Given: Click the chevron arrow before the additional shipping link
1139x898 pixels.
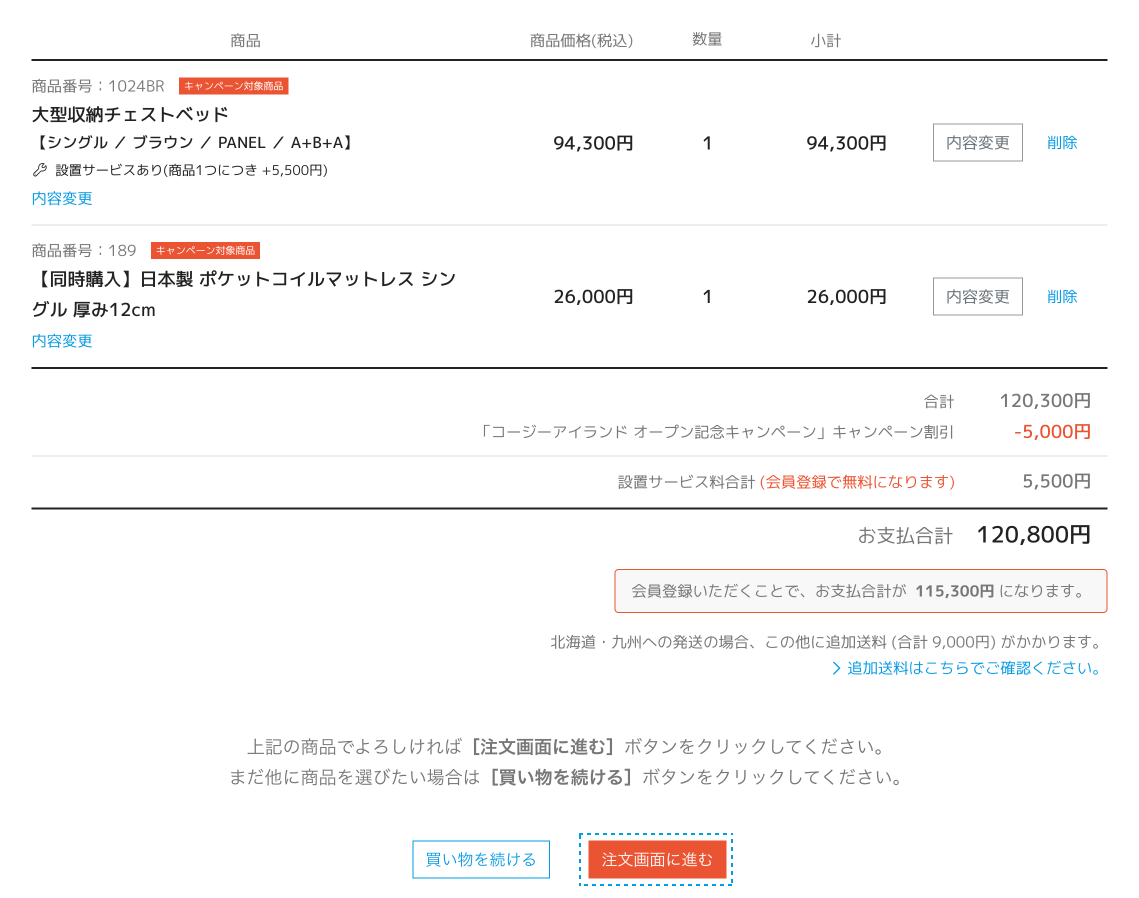Looking at the screenshot, I should point(836,668).
